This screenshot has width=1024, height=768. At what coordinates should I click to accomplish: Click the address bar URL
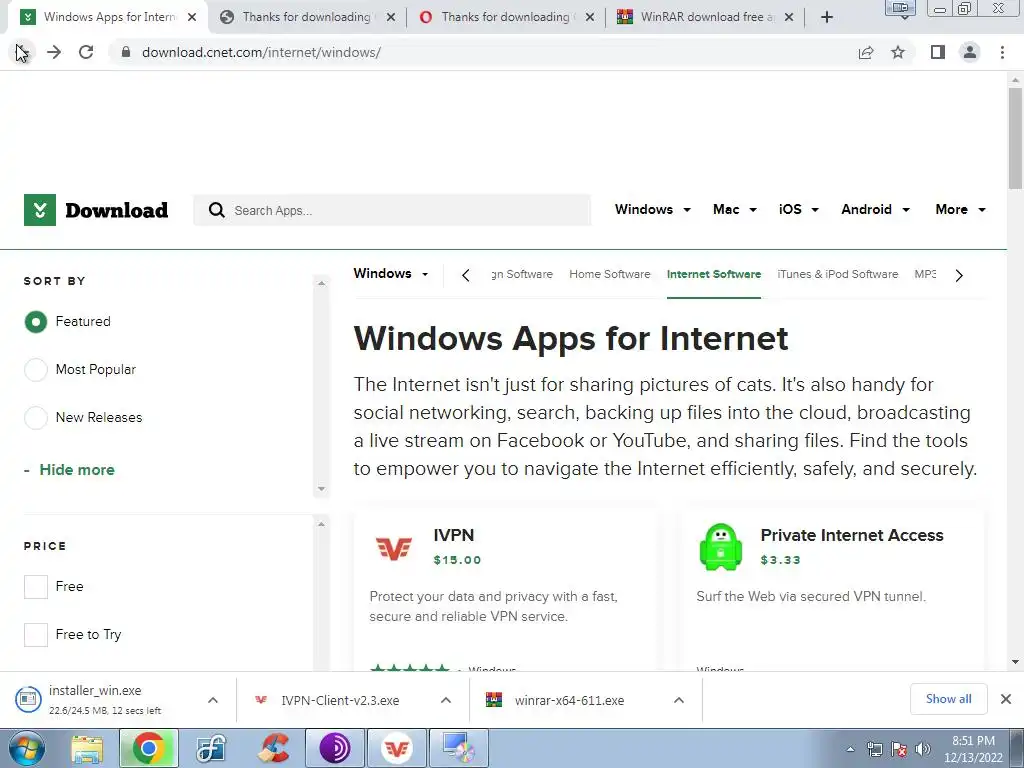[x=261, y=52]
